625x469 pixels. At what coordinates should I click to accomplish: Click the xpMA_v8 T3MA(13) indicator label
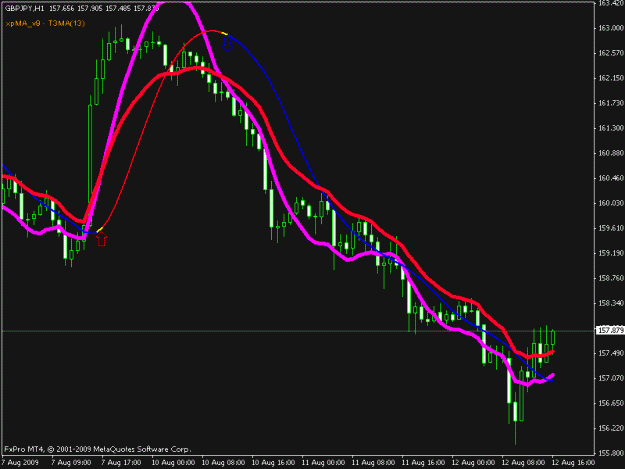45,23
